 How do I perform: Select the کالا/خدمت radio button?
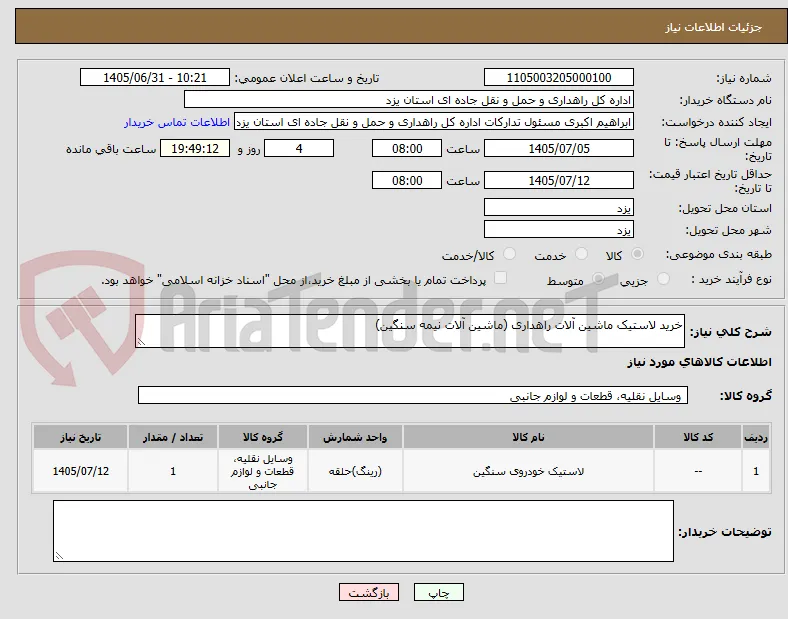[x=510, y=254]
